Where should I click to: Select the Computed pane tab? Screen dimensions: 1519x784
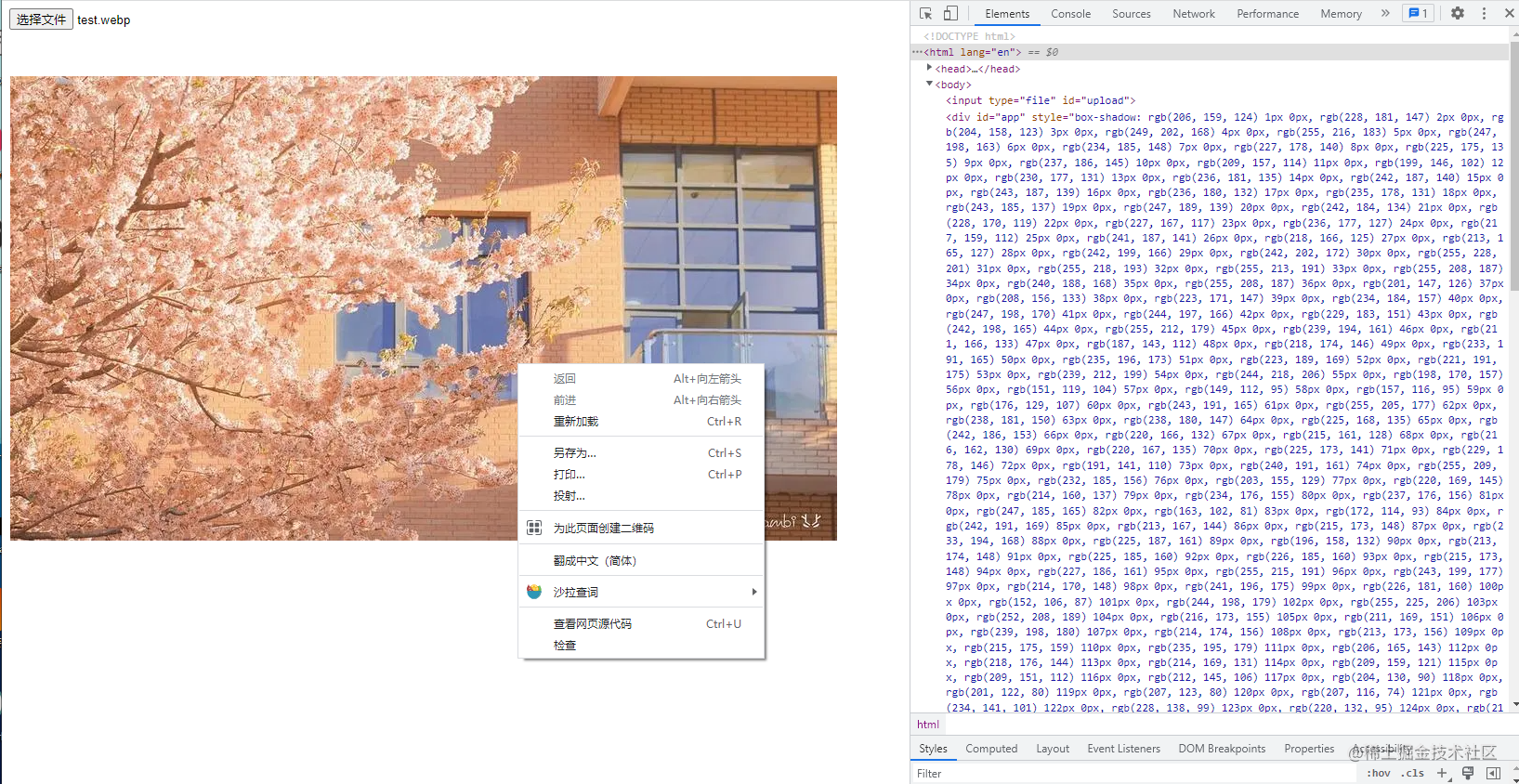click(x=991, y=749)
